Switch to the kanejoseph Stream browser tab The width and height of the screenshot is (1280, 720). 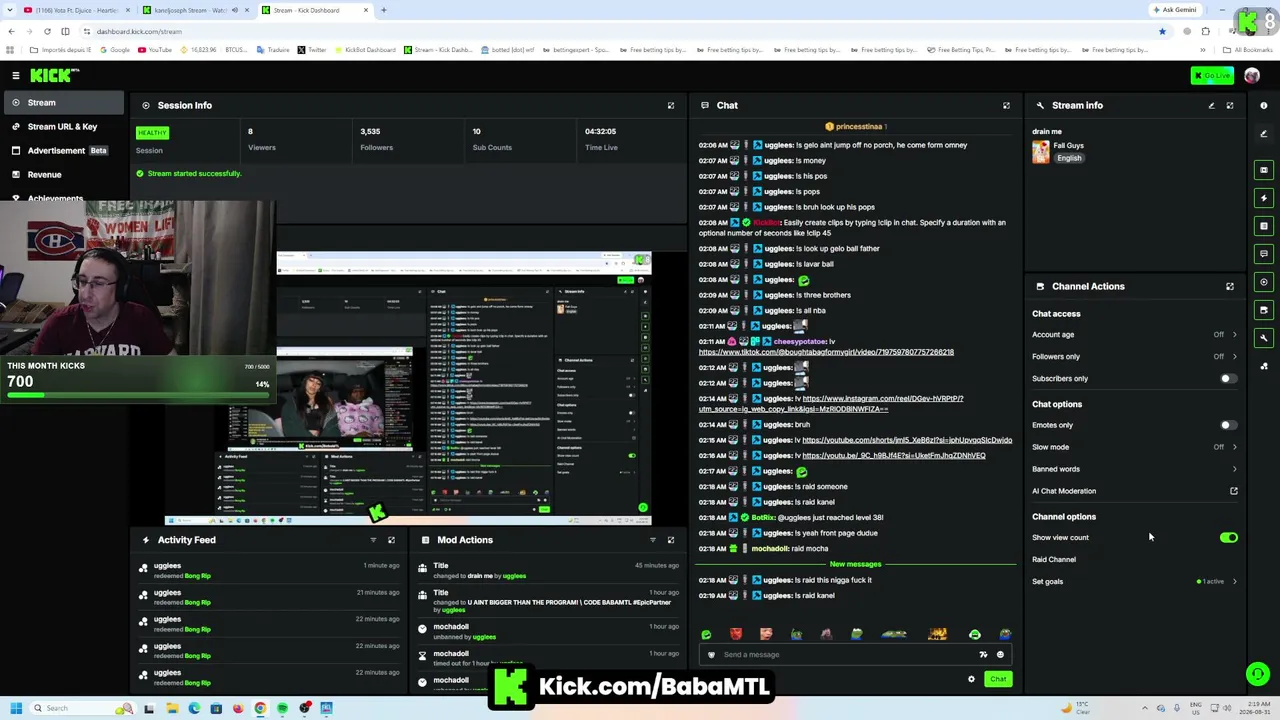click(x=196, y=10)
